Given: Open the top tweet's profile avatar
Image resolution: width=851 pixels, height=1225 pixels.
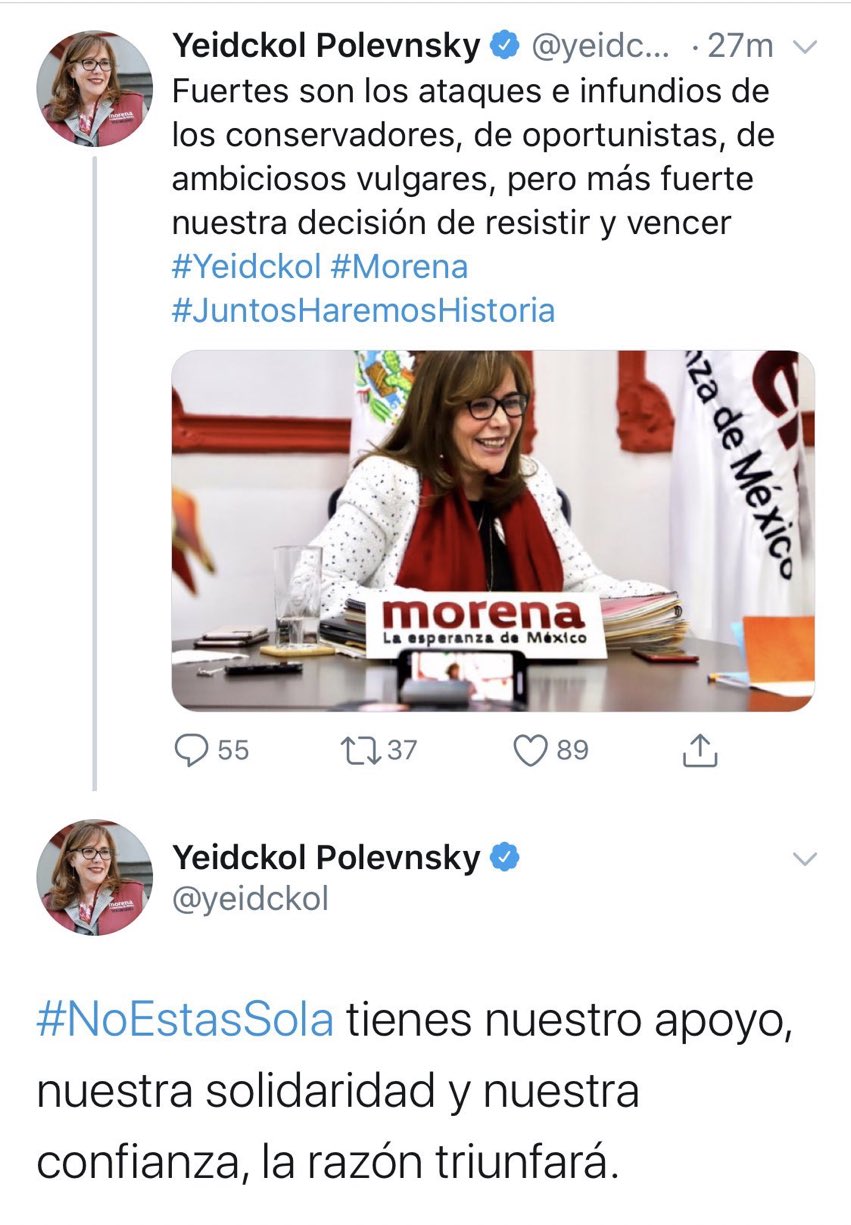Looking at the screenshot, I should (95, 88).
